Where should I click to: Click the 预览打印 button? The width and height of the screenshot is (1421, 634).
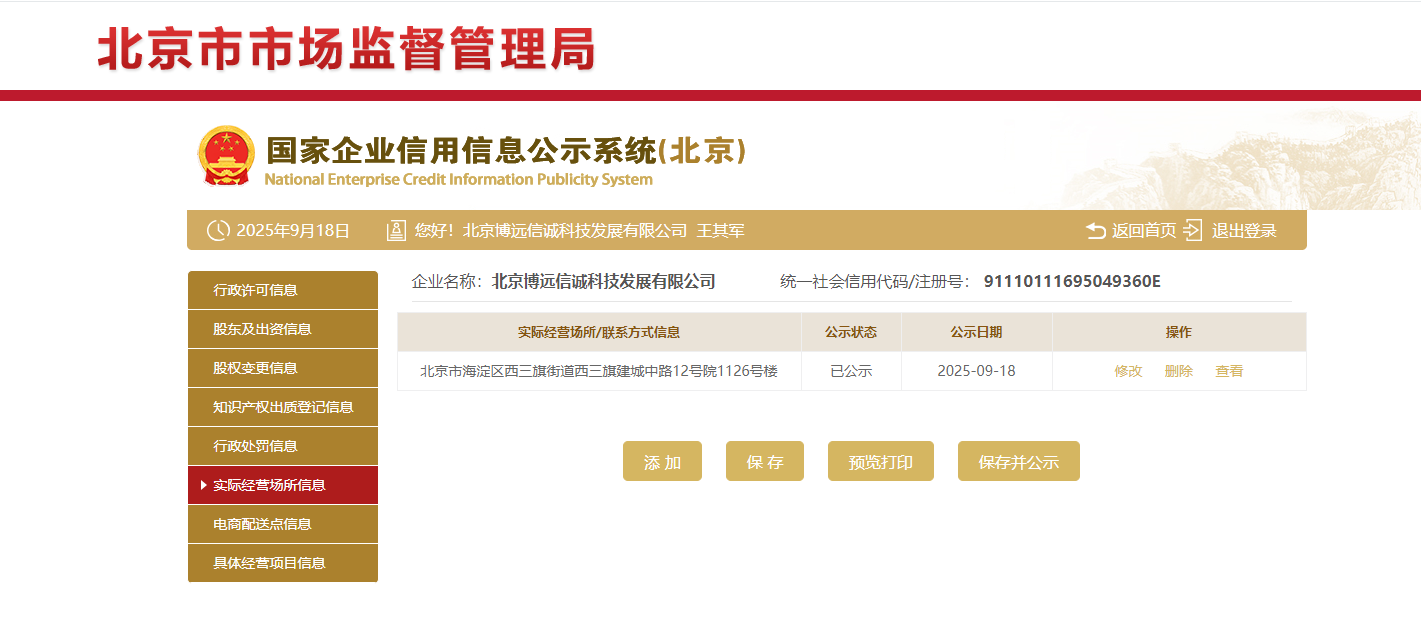881,461
